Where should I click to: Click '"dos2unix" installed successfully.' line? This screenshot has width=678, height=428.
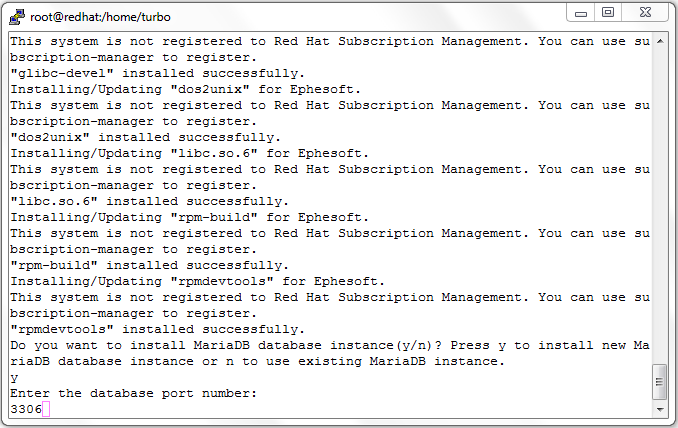point(146,137)
